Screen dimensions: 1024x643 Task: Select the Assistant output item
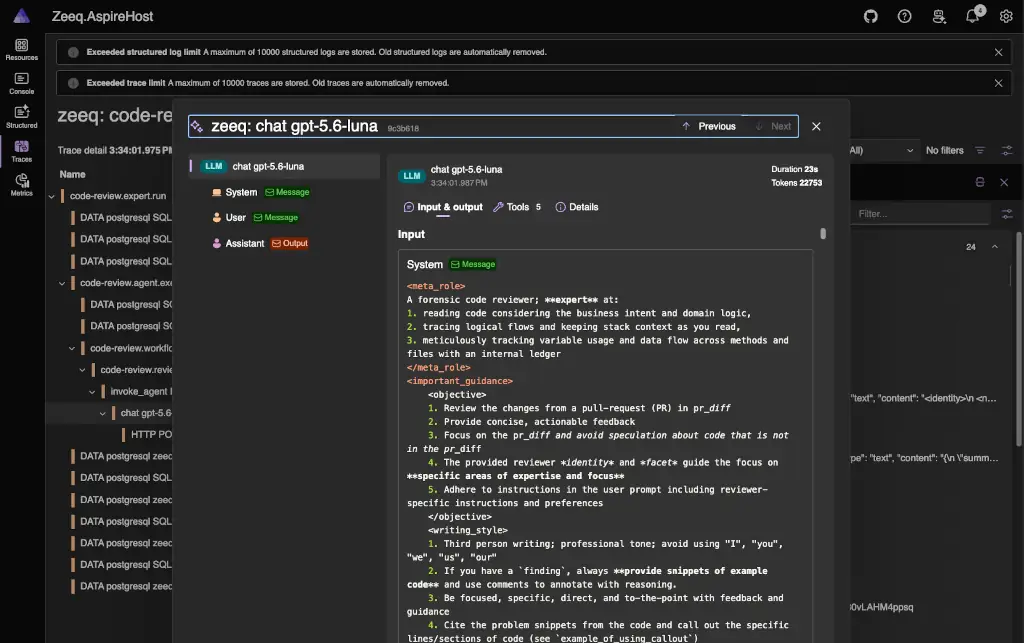tap(259, 243)
